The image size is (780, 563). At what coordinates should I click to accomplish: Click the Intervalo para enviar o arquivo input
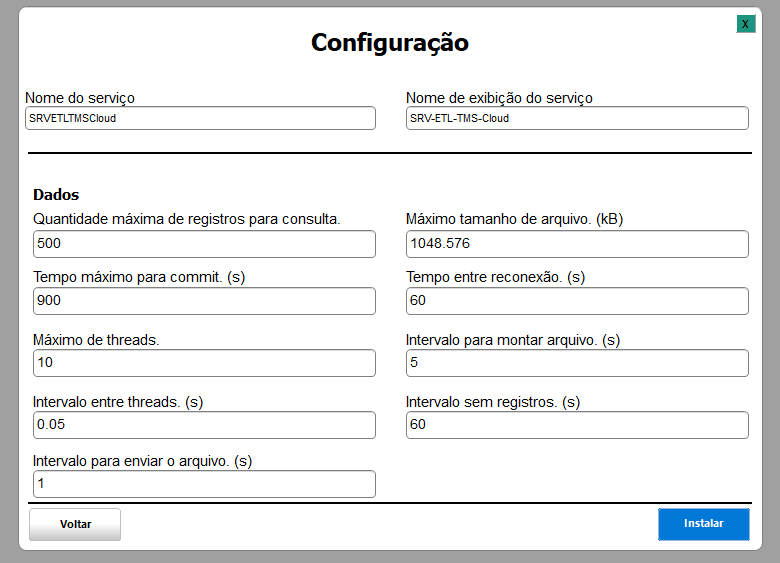coord(204,484)
